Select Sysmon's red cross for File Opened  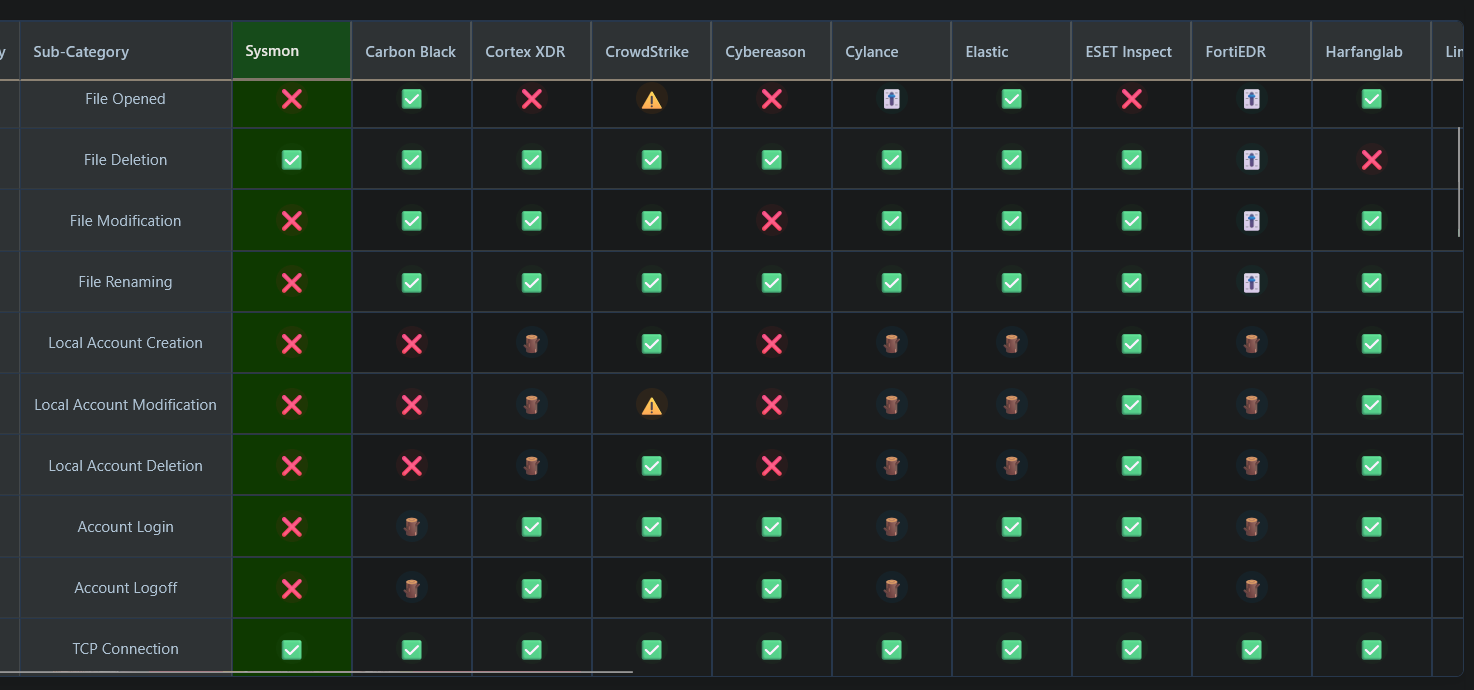point(292,99)
